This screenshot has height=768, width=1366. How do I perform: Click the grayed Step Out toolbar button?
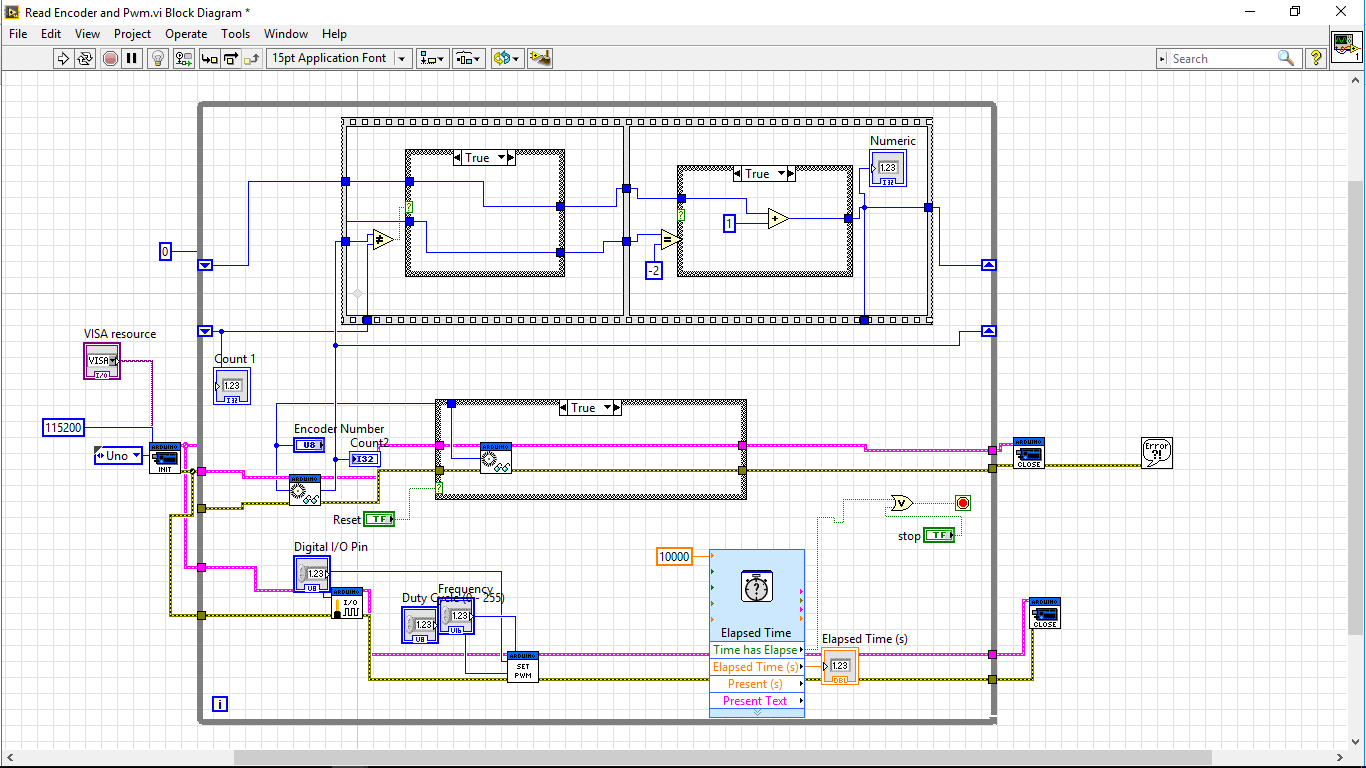(252, 58)
